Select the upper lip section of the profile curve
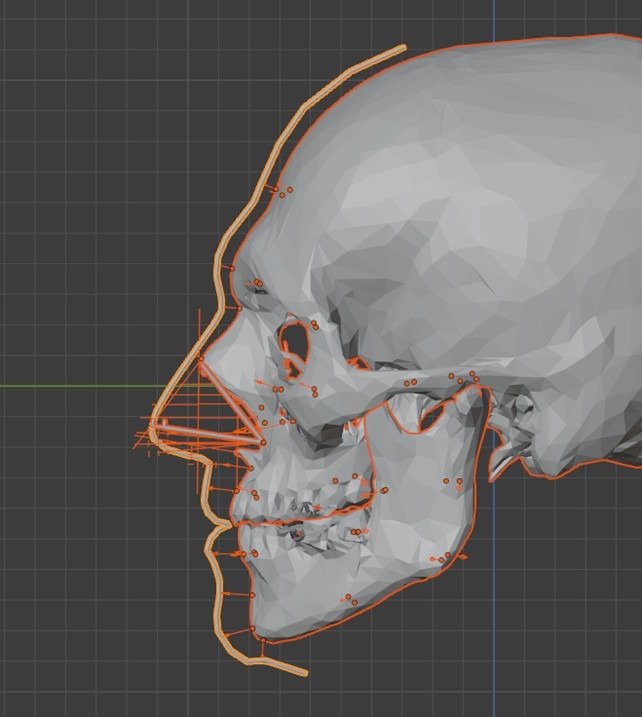 [207, 490]
